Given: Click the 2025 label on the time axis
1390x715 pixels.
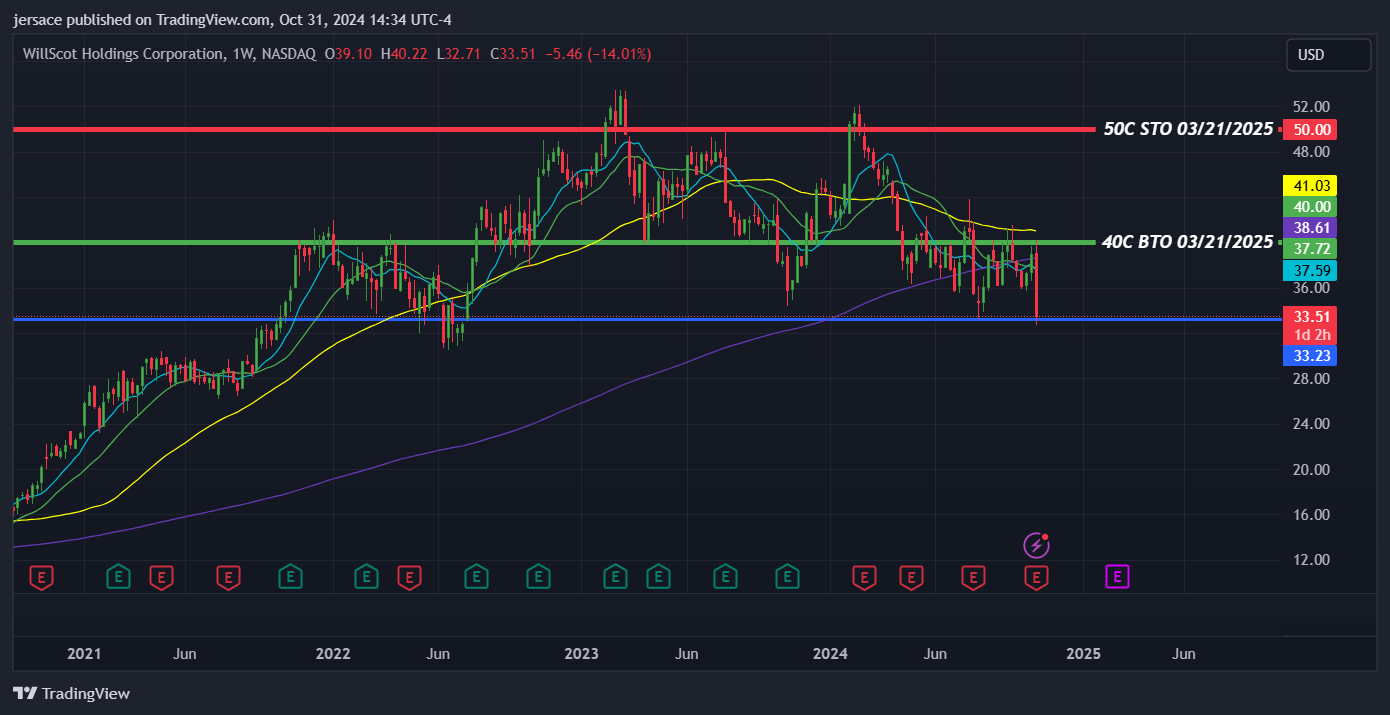Looking at the screenshot, I should 1084,654.
